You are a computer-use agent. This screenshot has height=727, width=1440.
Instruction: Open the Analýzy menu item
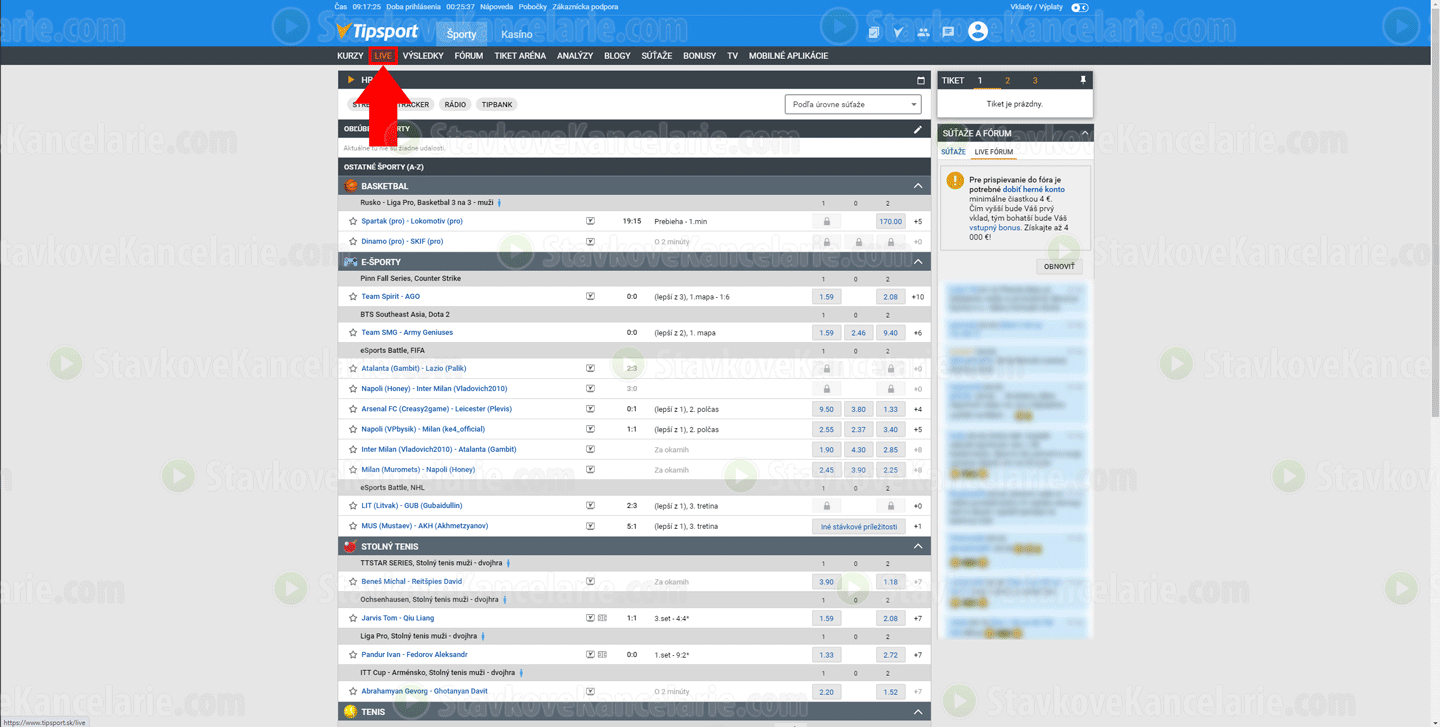click(x=575, y=56)
